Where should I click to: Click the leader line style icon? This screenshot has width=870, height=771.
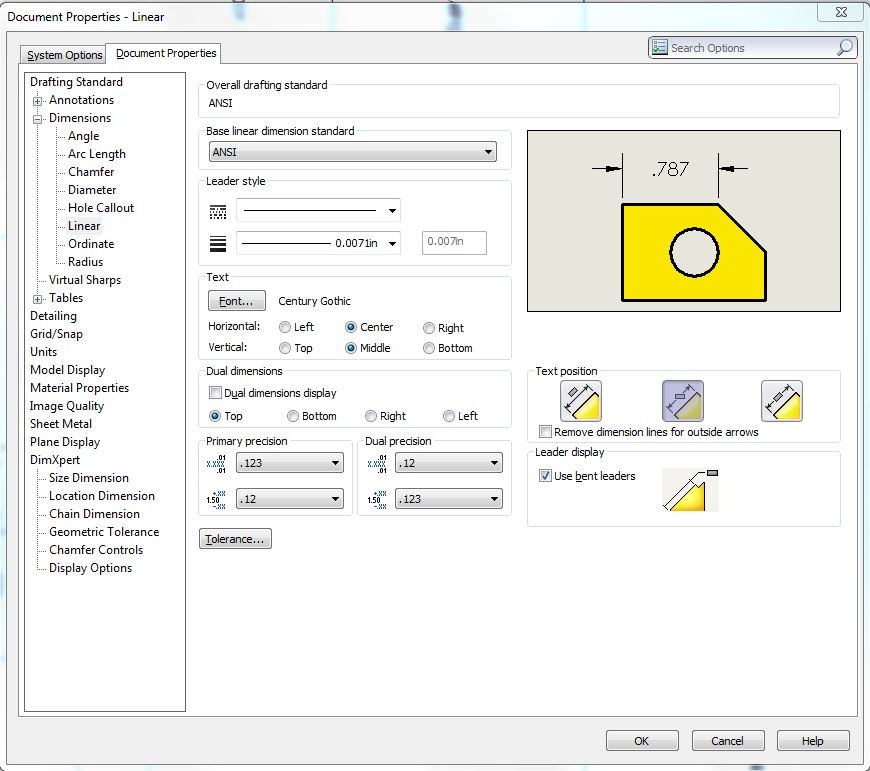click(218, 211)
